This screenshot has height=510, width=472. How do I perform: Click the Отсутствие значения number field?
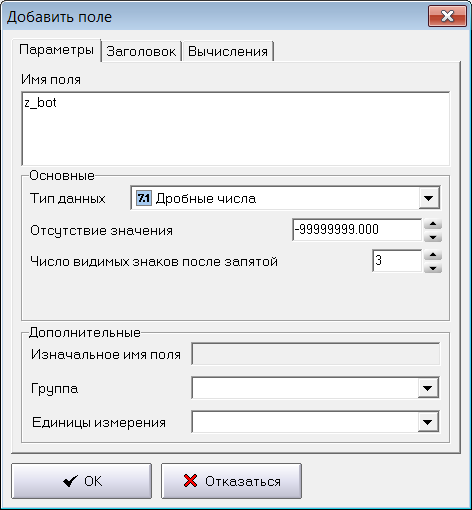click(357, 230)
